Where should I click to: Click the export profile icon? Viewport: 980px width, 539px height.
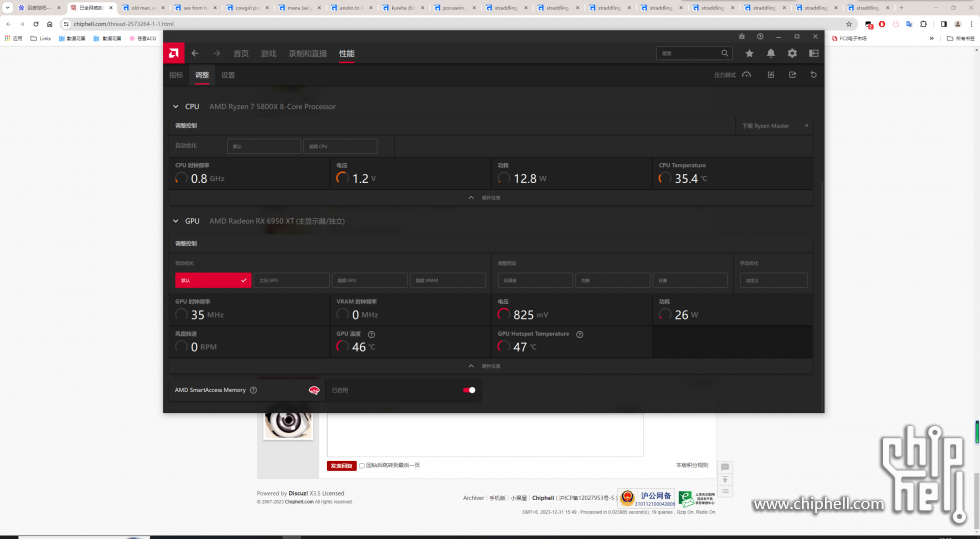[792, 74]
